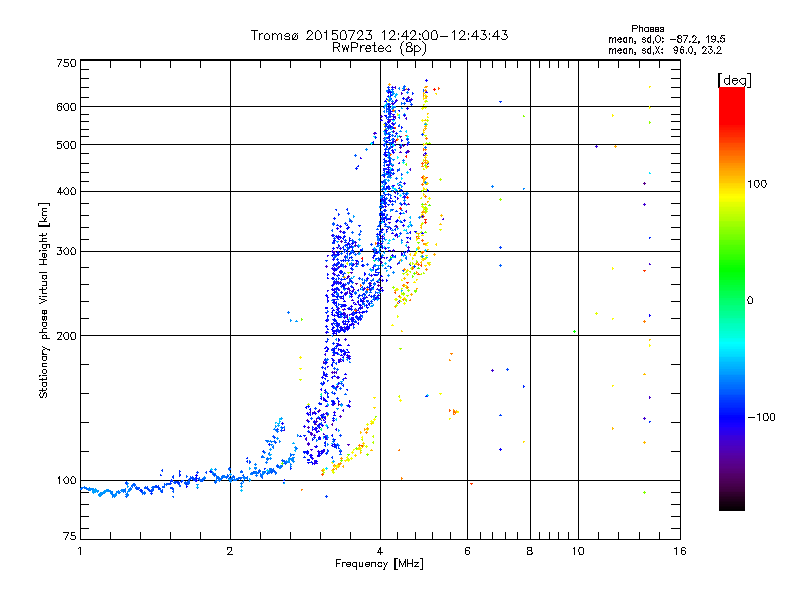This screenshot has height=600, width=800.
Task: Click the x-axis tick label '16'
Action: coord(680,551)
